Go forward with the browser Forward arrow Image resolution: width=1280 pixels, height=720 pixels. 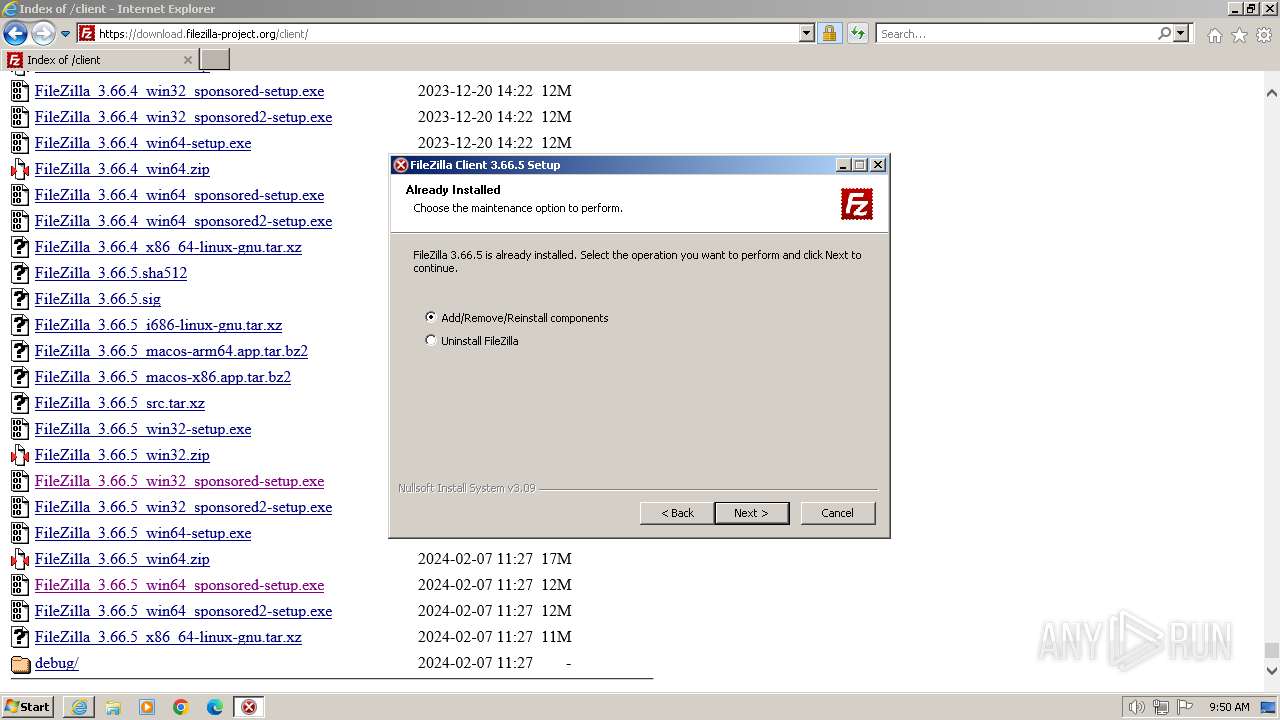[x=43, y=33]
